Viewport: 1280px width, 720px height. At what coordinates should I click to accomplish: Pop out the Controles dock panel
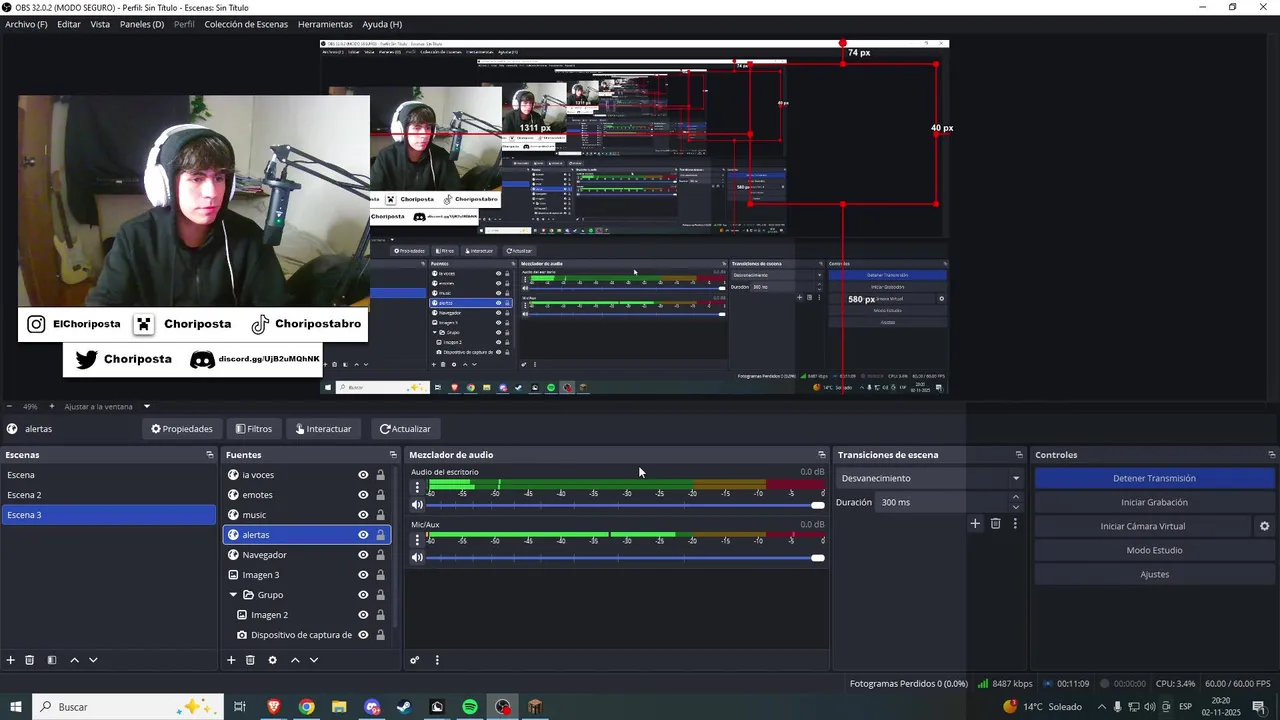point(1271,455)
